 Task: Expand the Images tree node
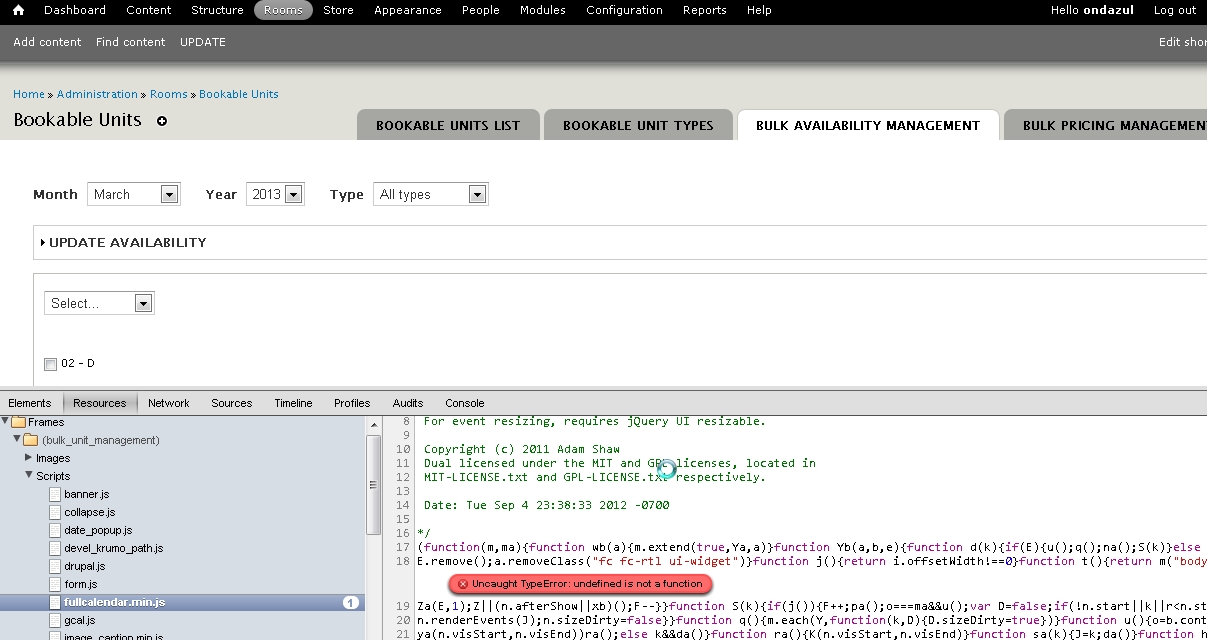pos(29,458)
